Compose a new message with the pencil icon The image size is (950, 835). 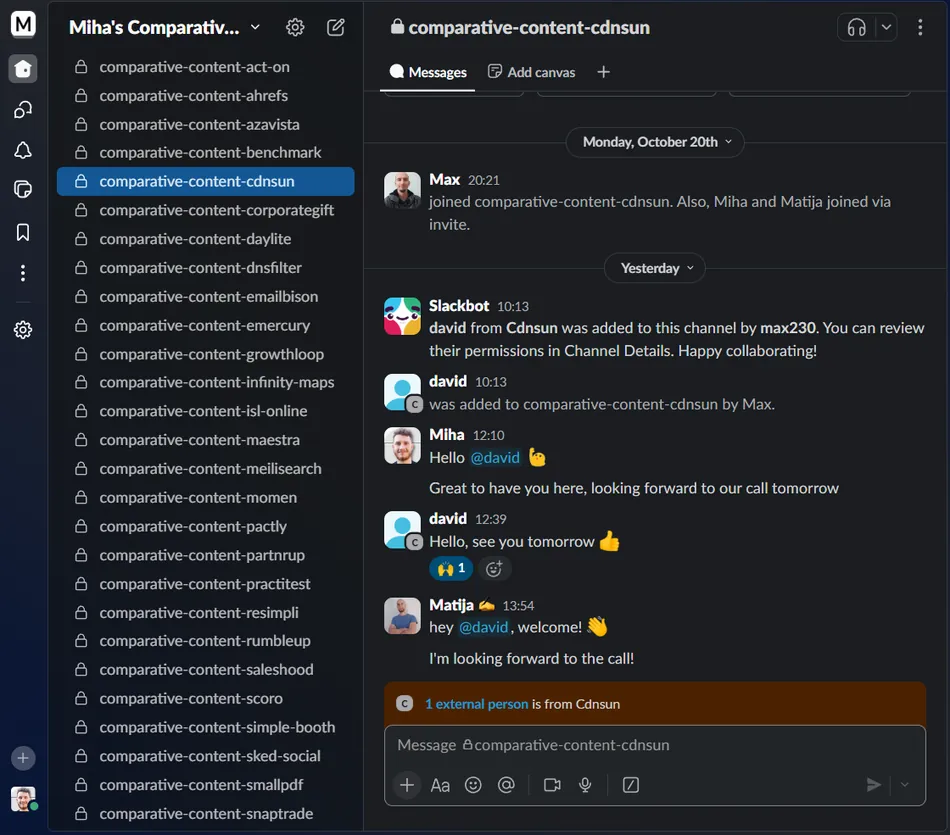[336, 27]
